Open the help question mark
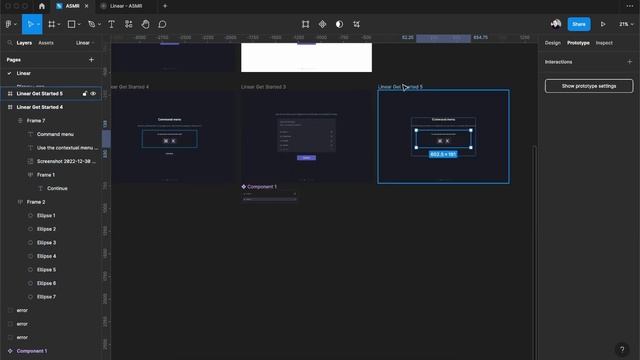The image size is (640, 360). (x=622, y=349)
